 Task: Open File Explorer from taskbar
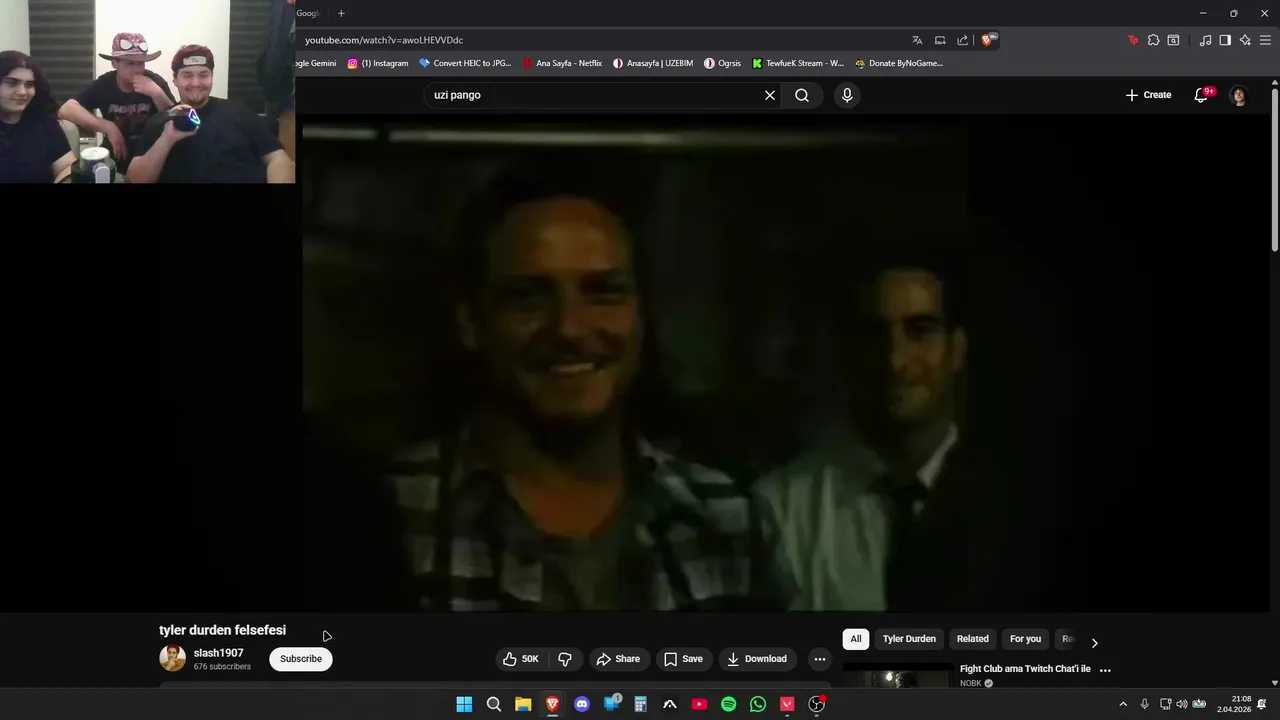coord(523,704)
